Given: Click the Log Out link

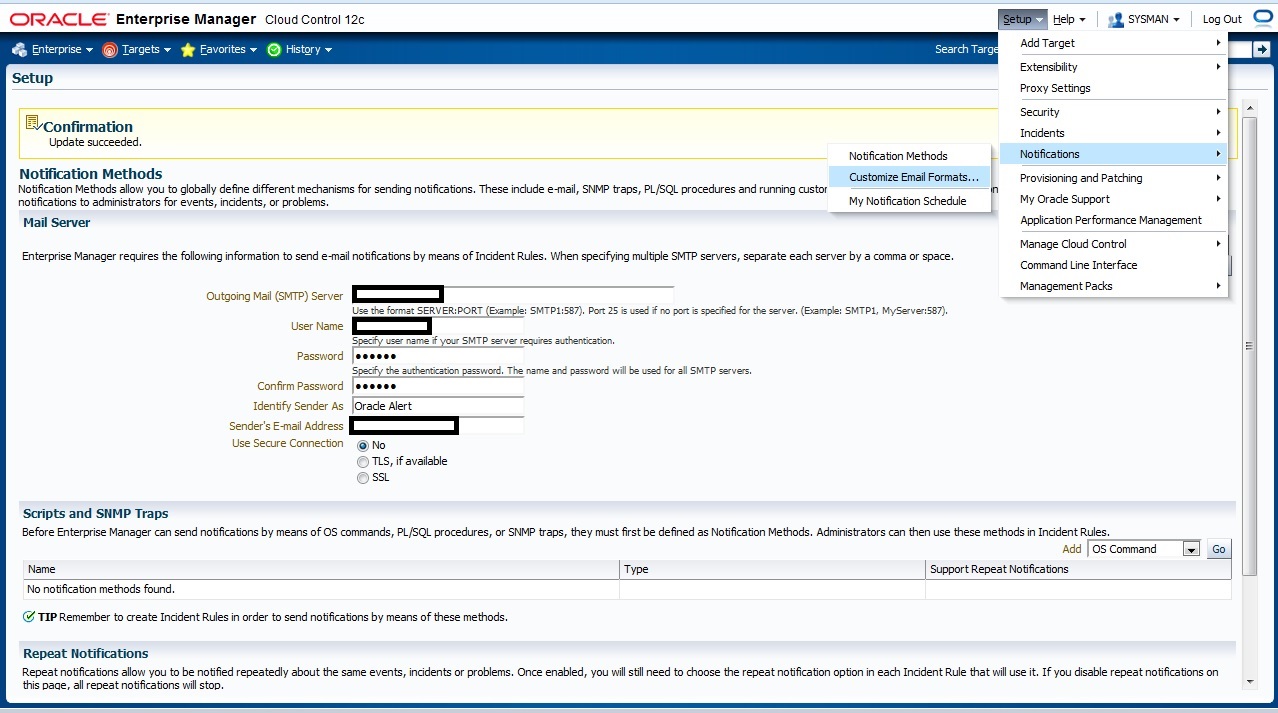Looking at the screenshot, I should (1221, 19).
